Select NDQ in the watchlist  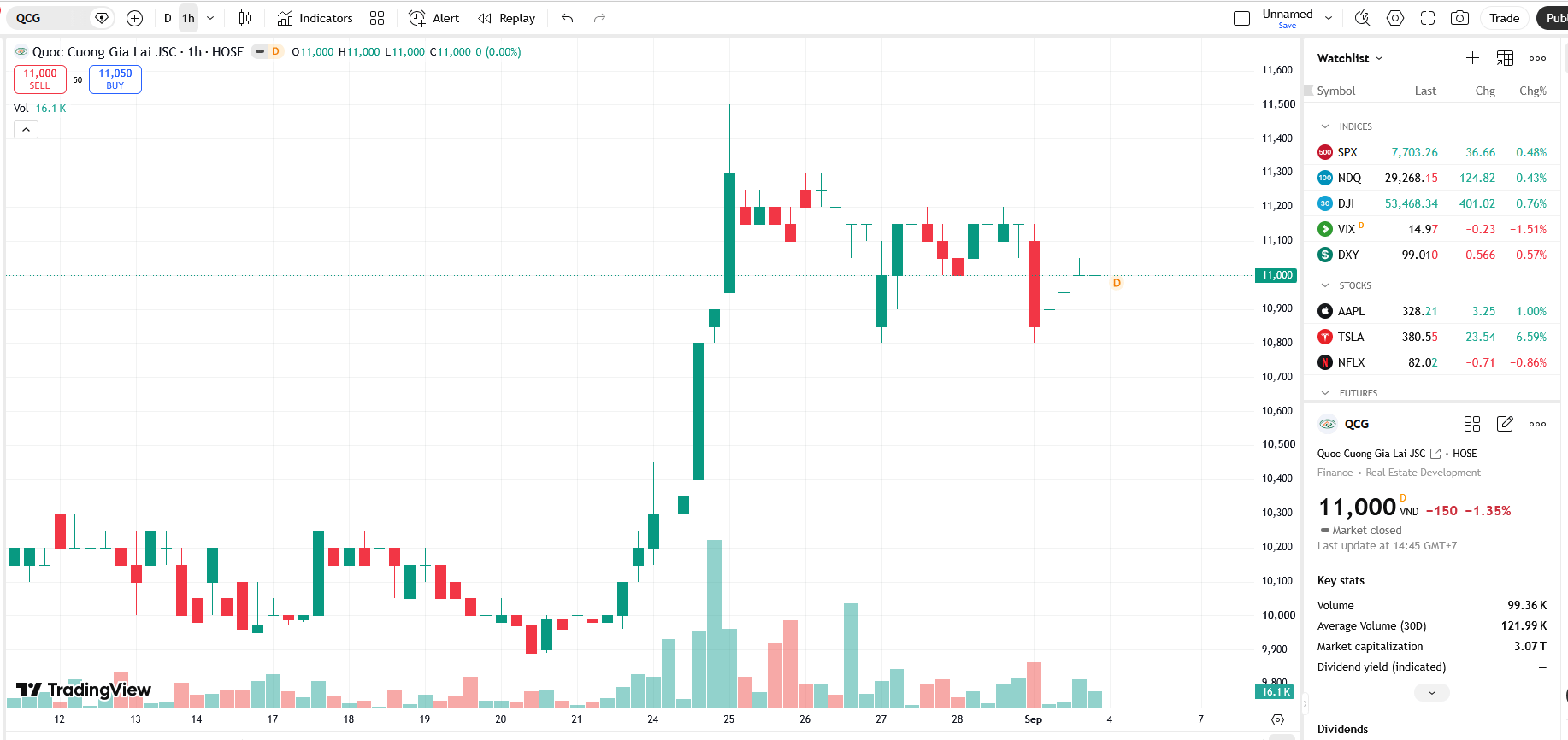[1432, 178]
